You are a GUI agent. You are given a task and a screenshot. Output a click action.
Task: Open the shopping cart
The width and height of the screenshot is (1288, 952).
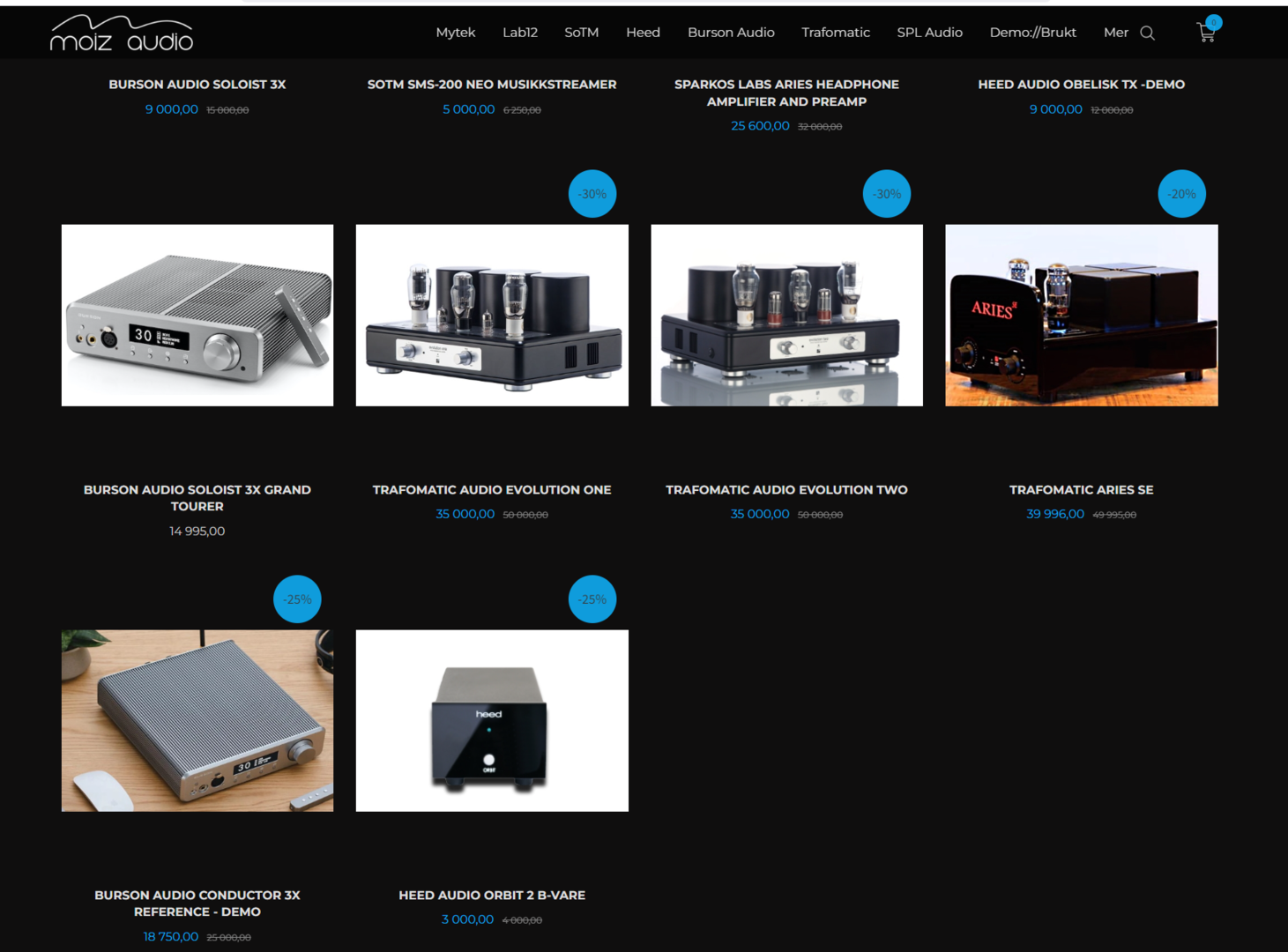pos(1207,31)
